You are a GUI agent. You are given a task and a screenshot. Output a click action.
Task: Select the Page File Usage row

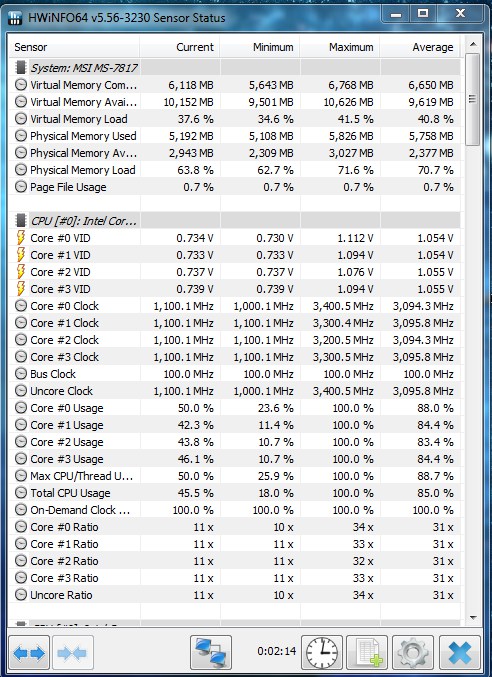(x=235, y=187)
